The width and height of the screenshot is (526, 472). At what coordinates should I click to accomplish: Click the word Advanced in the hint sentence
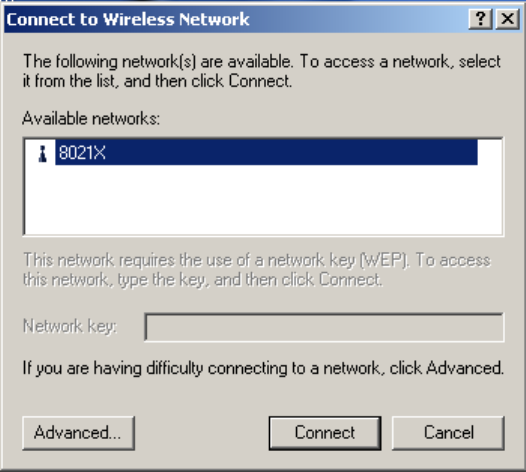point(463,368)
